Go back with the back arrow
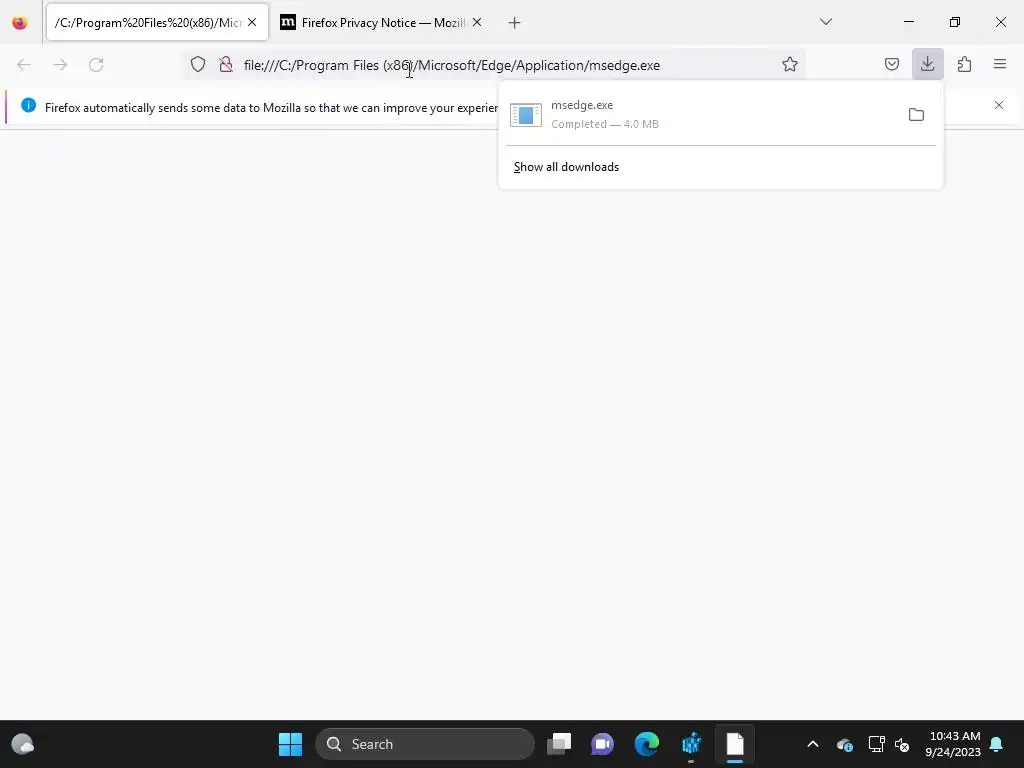The width and height of the screenshot is (1024, 768). (x=24, y=65)
